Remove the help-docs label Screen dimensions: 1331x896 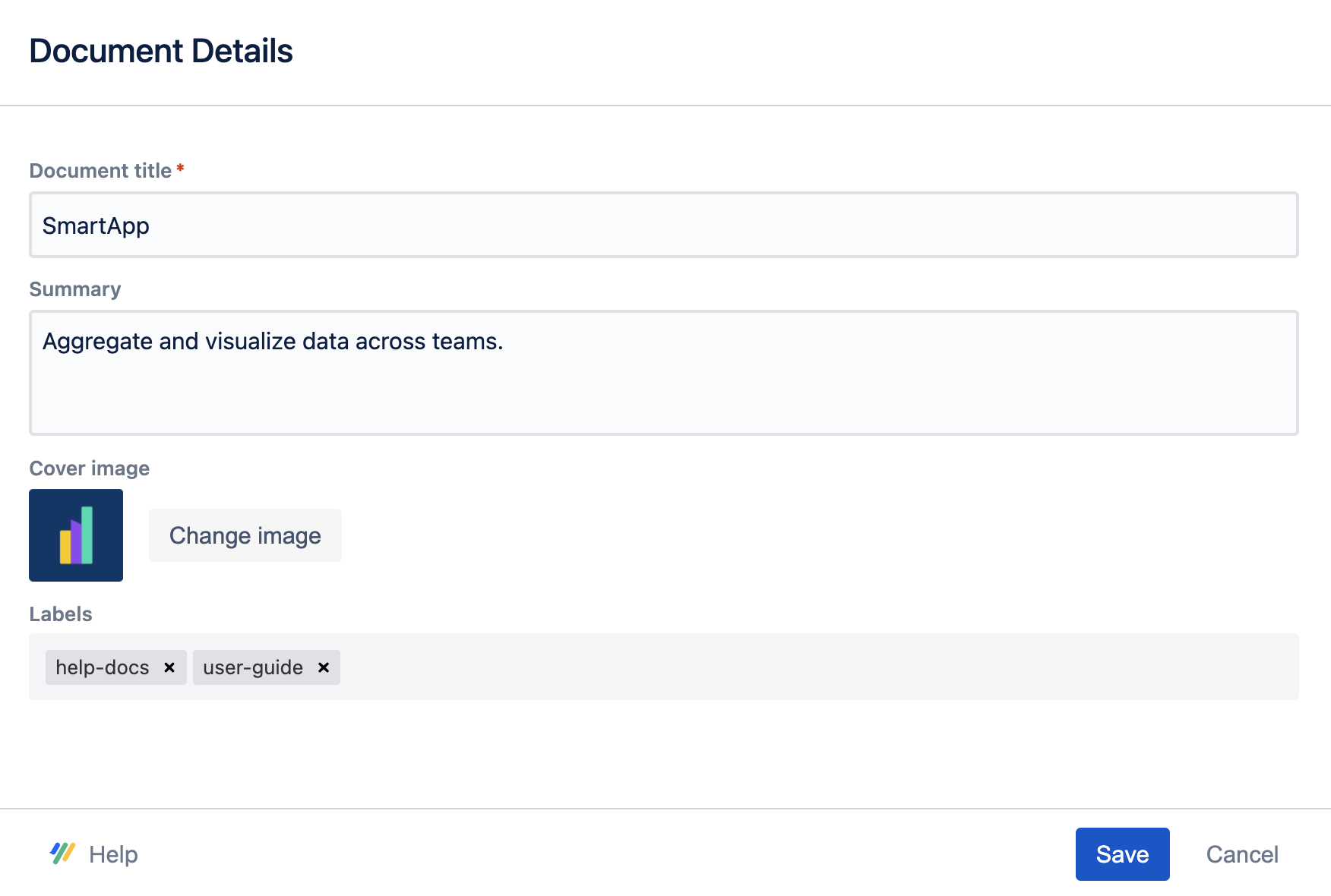click(x=169, y=667)
